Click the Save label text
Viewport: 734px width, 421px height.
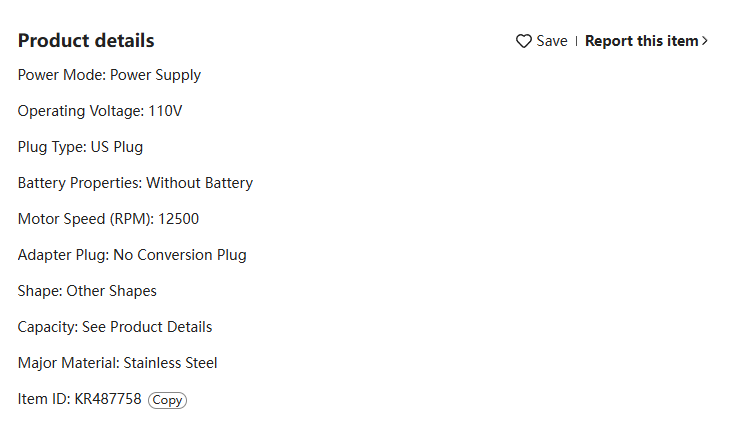coord(552,41)
